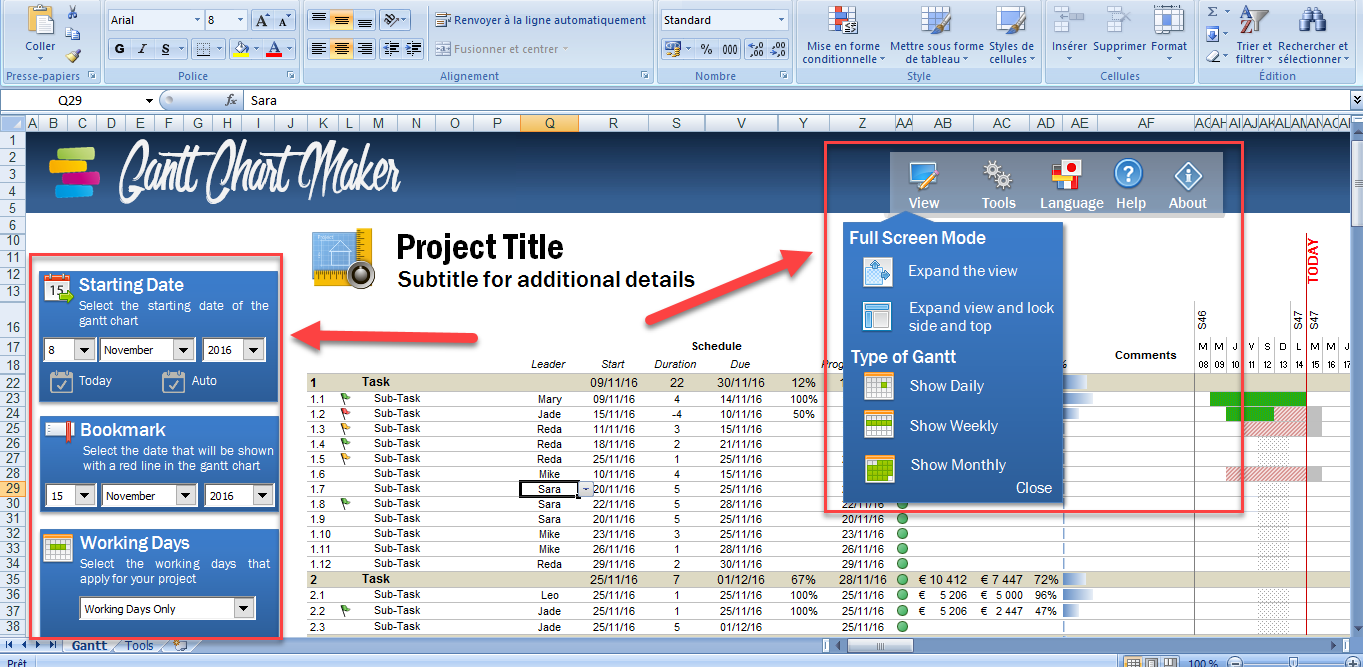Click the font color button

coord(275,49)
